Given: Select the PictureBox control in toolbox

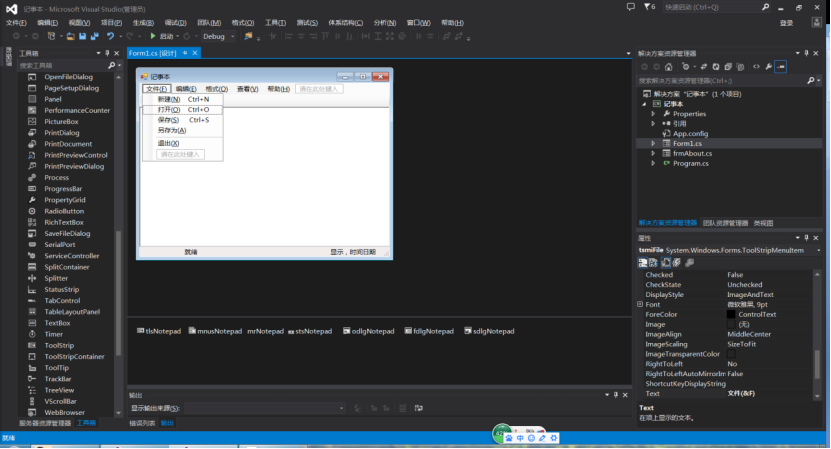Looking at the screenshot, I should [61, 121].
